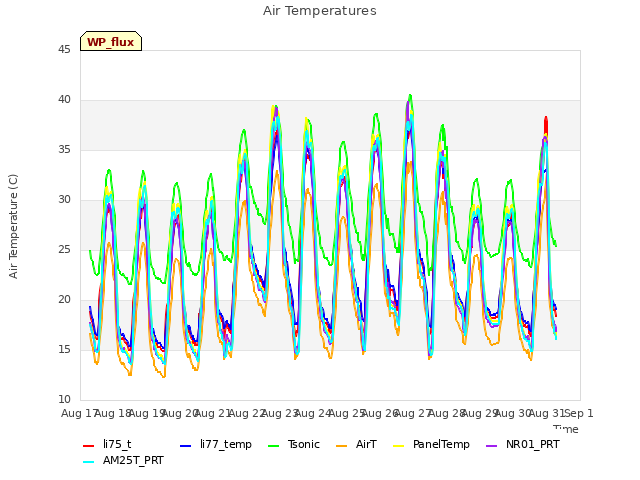Click the Air Temperature (C) axis label
Viewport: 640px width, 480px height.
pyautogui.click(x=13, y=227)
